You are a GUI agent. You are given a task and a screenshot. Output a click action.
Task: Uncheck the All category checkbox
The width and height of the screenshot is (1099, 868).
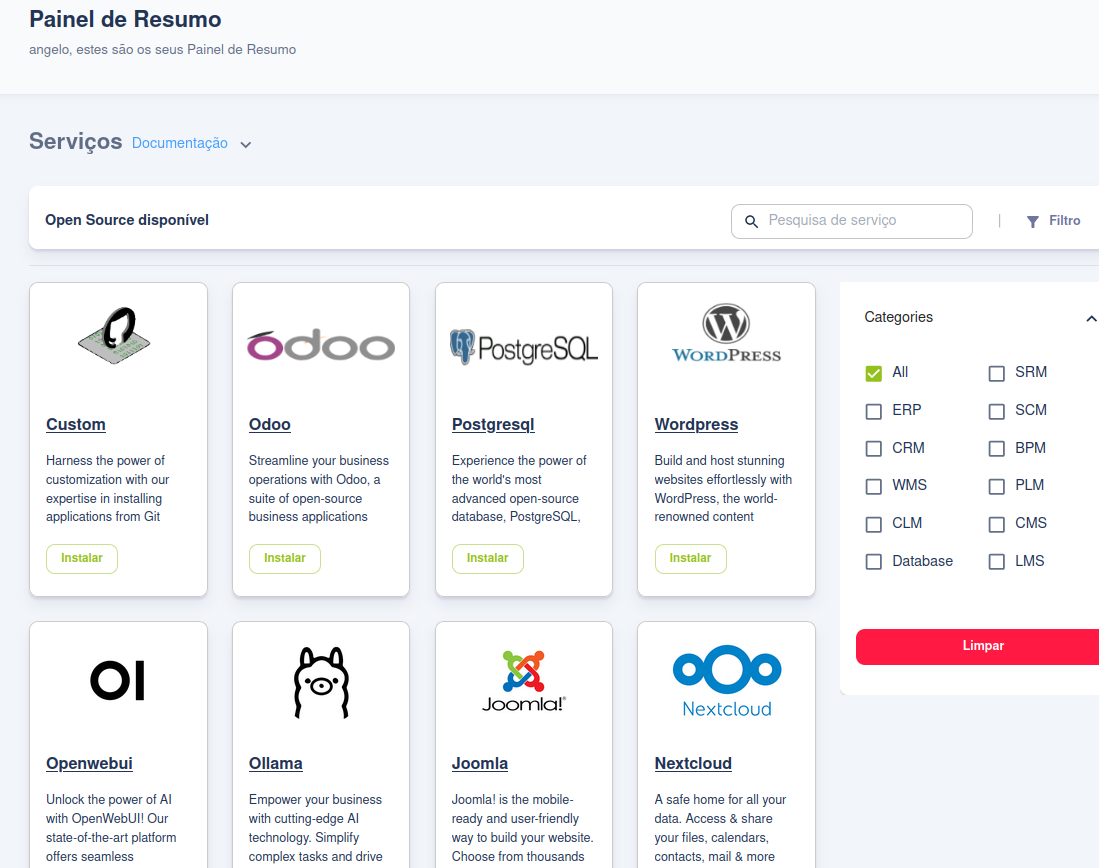(x=873, y=373)
